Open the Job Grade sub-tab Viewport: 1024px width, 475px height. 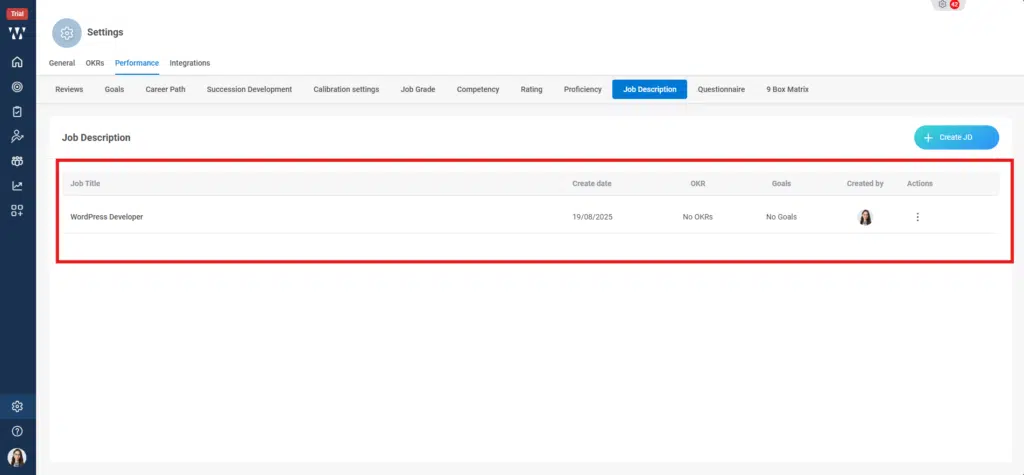418,90
